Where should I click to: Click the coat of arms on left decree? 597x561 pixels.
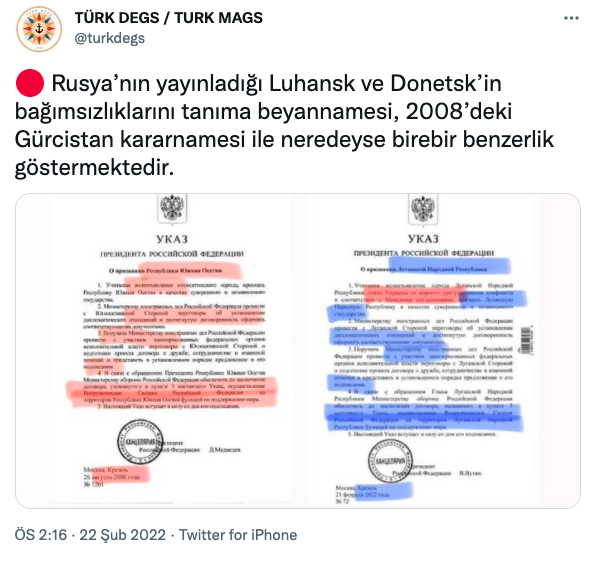(x=172, y=209)
